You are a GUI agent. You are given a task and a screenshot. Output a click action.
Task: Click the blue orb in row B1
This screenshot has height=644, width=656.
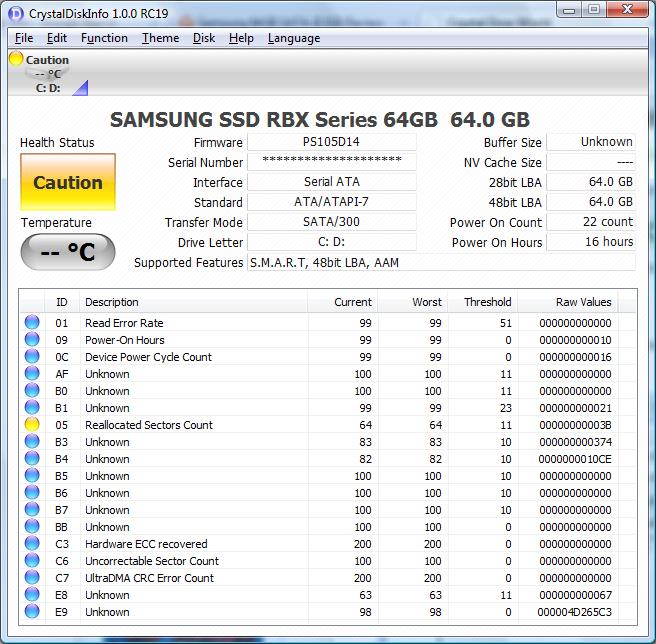(32, 407)
